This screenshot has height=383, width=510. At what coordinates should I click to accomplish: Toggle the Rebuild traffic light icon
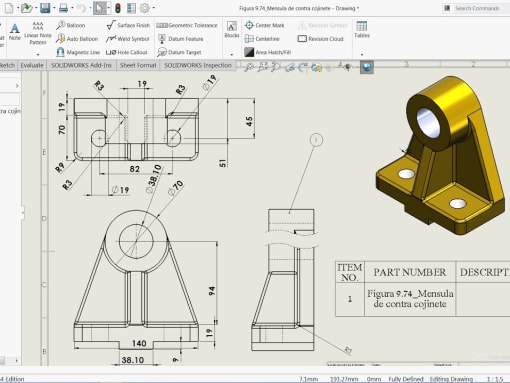[118, 8]
